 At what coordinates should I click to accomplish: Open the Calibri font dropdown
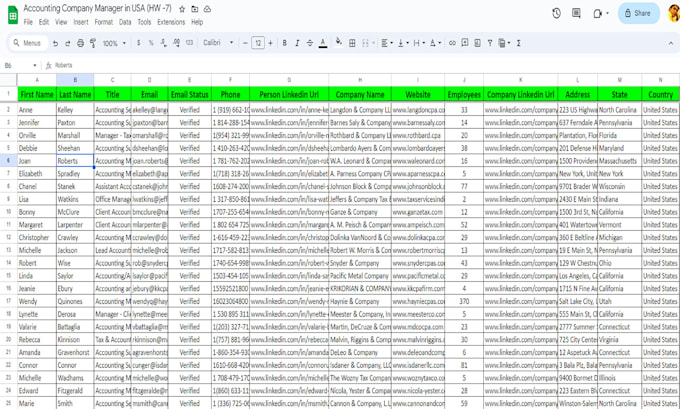click(x=218, y=43)
